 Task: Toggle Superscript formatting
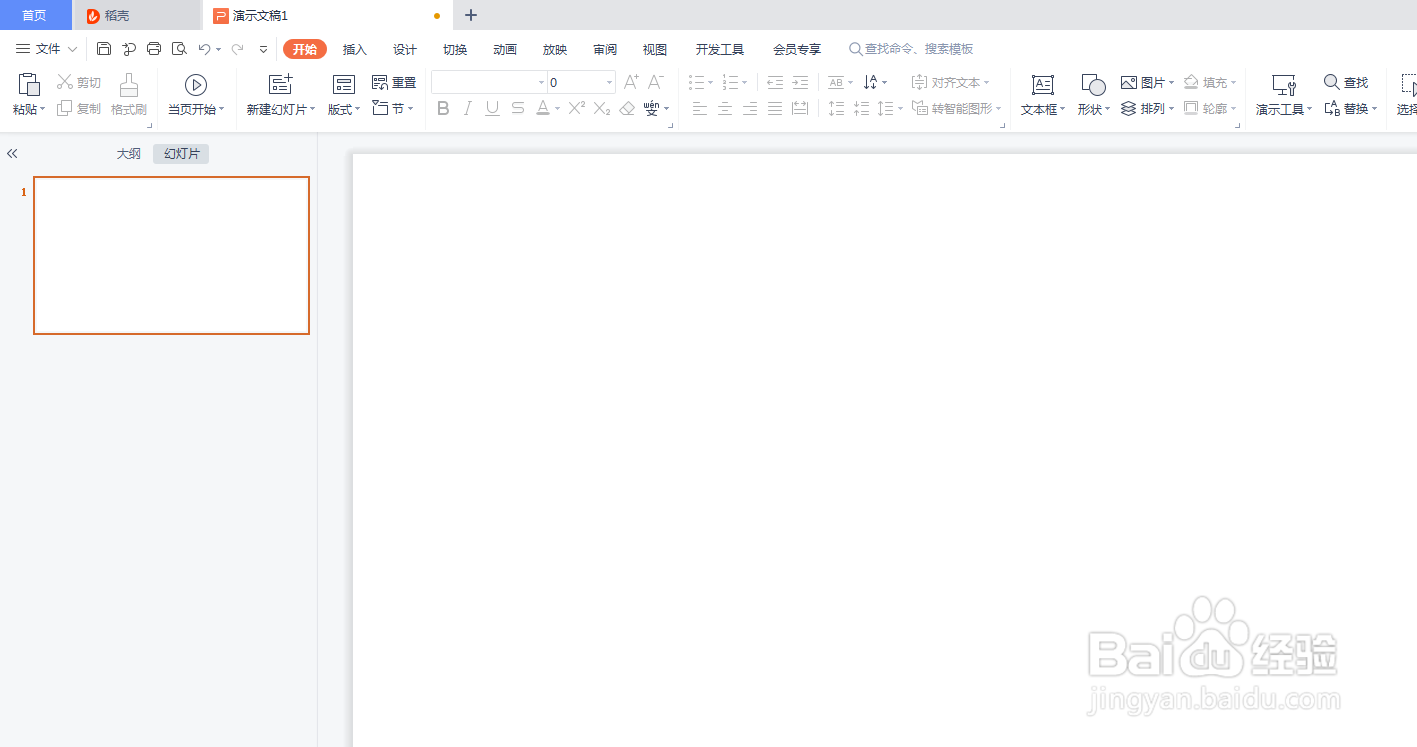click(x=576, y=108)
